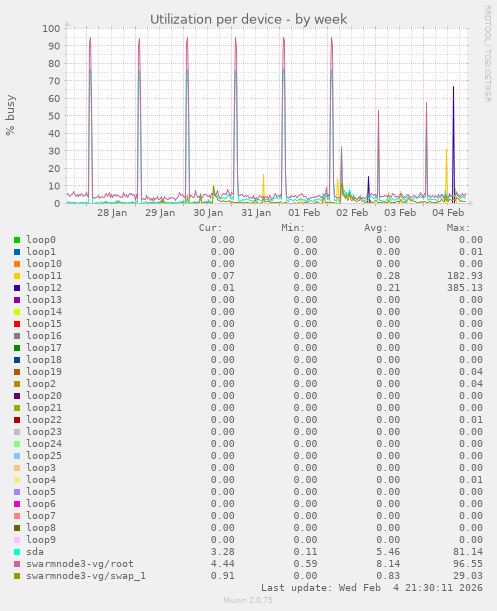Screen dimensions: 497x611
Task: Click the loop21 legend label
Action: click(44, 408)
